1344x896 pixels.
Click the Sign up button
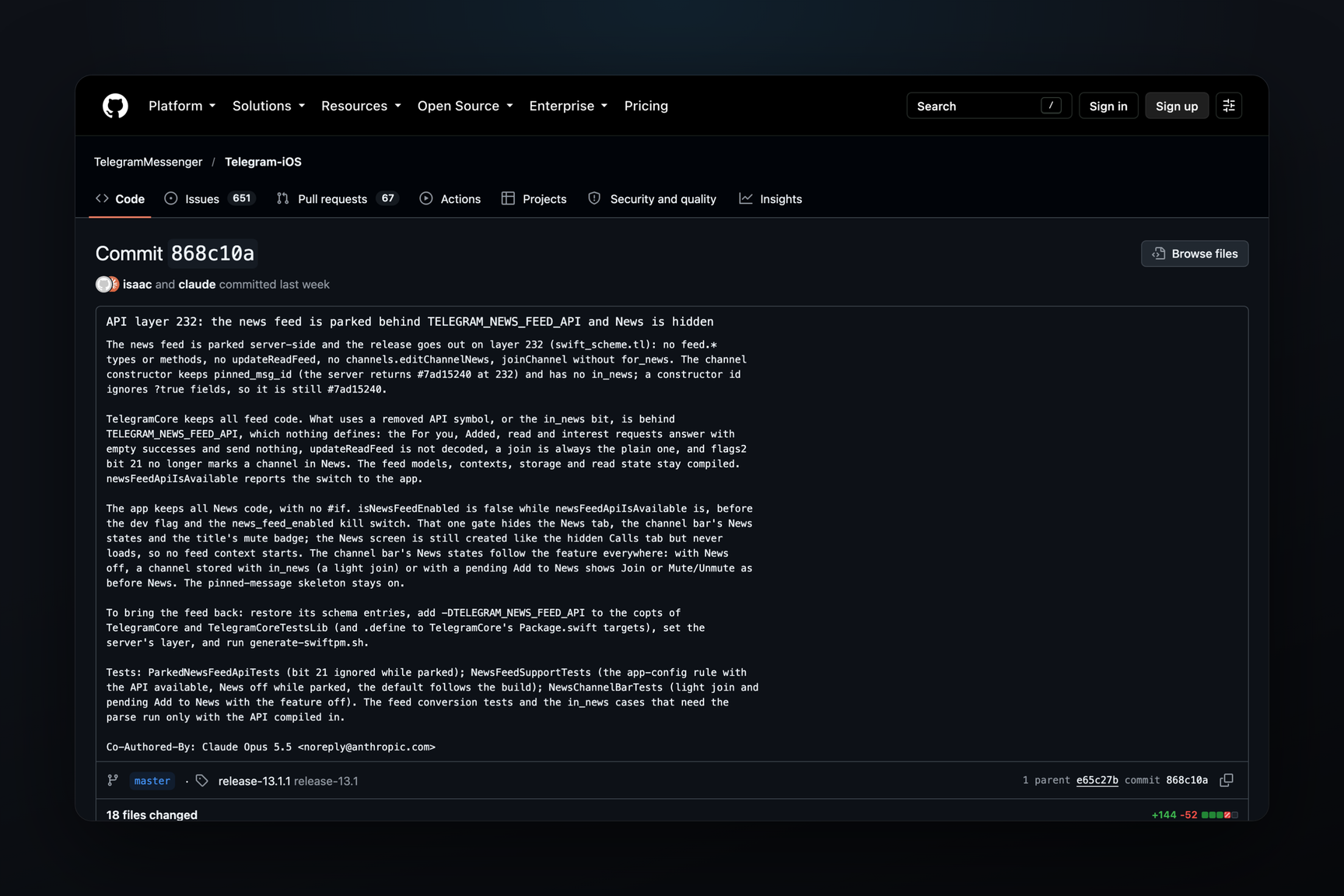click(x=1176, y=106)
